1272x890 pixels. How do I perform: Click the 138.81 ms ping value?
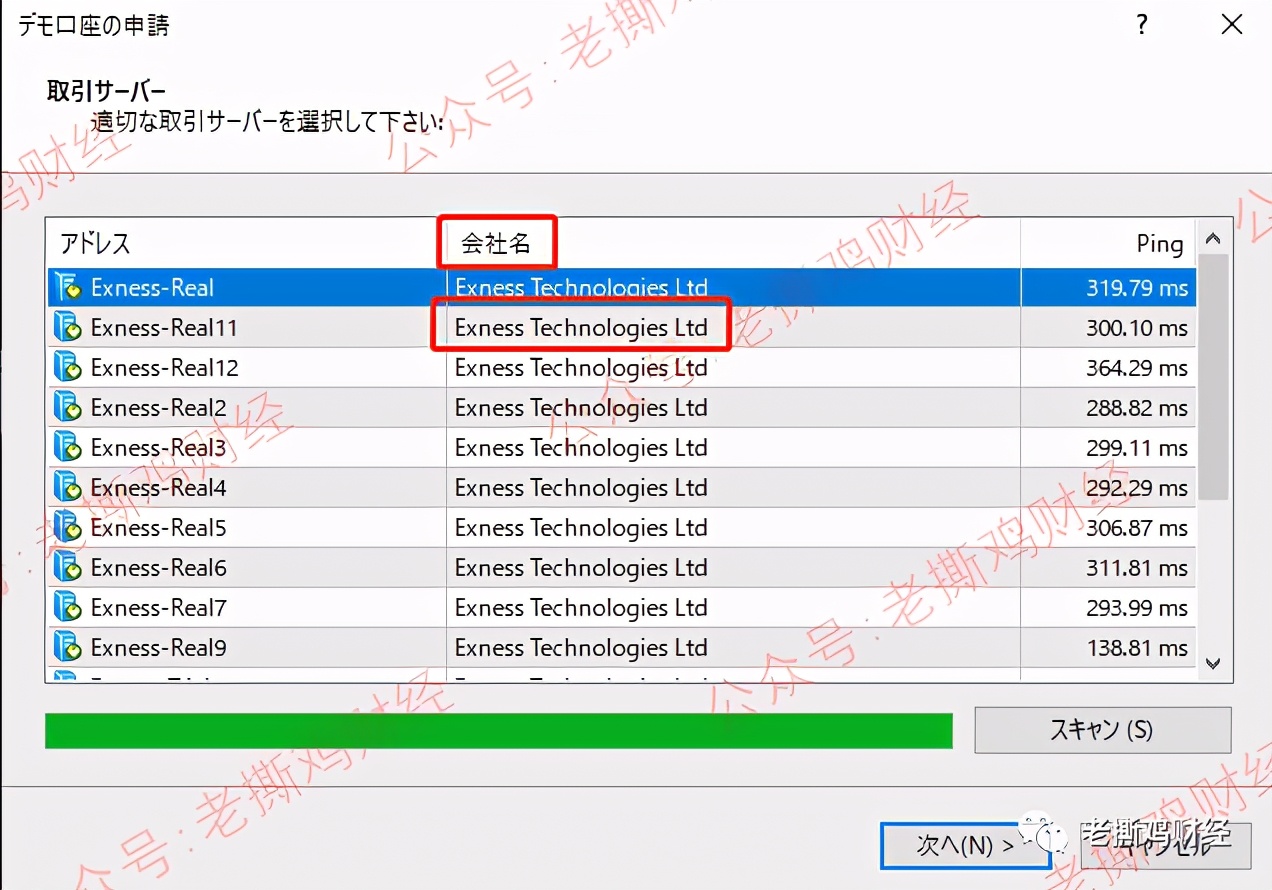1138,648
